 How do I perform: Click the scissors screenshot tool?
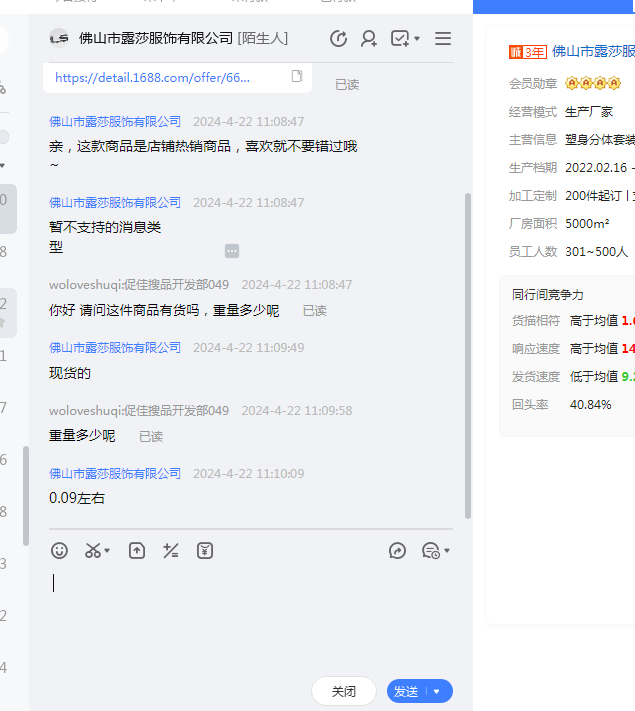(92, 550)
